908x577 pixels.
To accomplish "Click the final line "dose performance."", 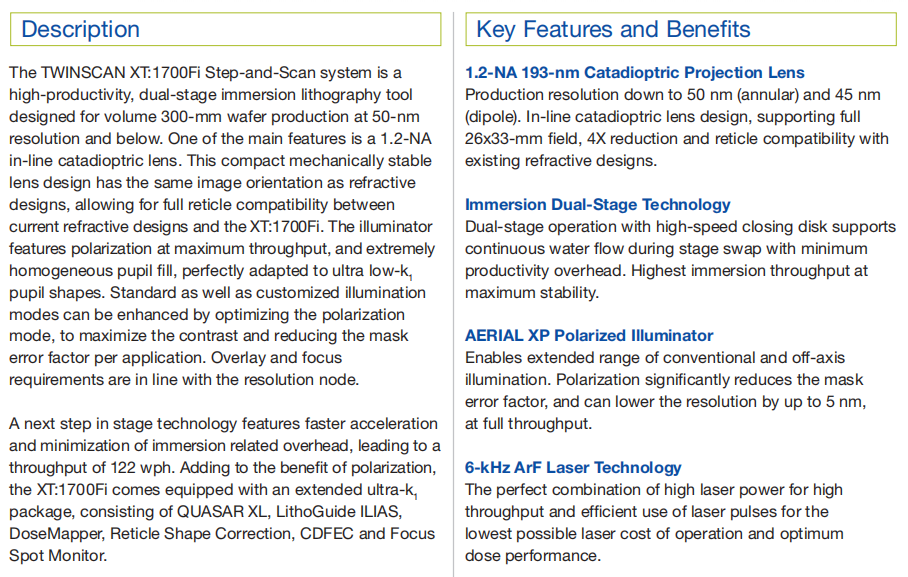I will point(532,556).
